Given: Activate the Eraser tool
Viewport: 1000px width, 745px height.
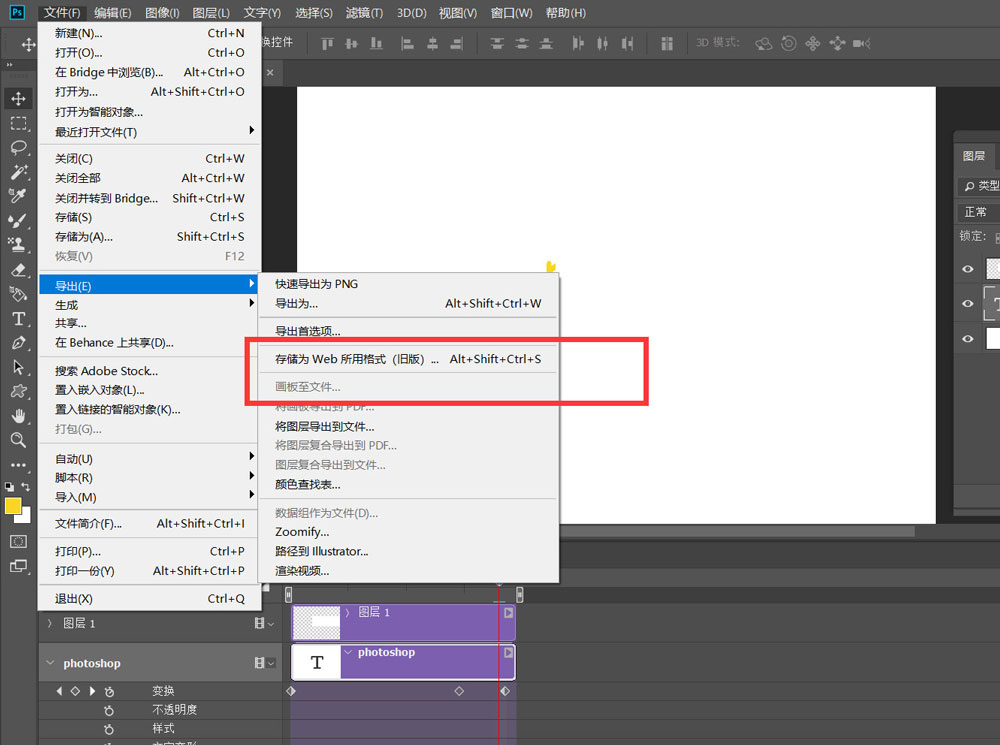Looking at the screenshot, I should [18, 269].
